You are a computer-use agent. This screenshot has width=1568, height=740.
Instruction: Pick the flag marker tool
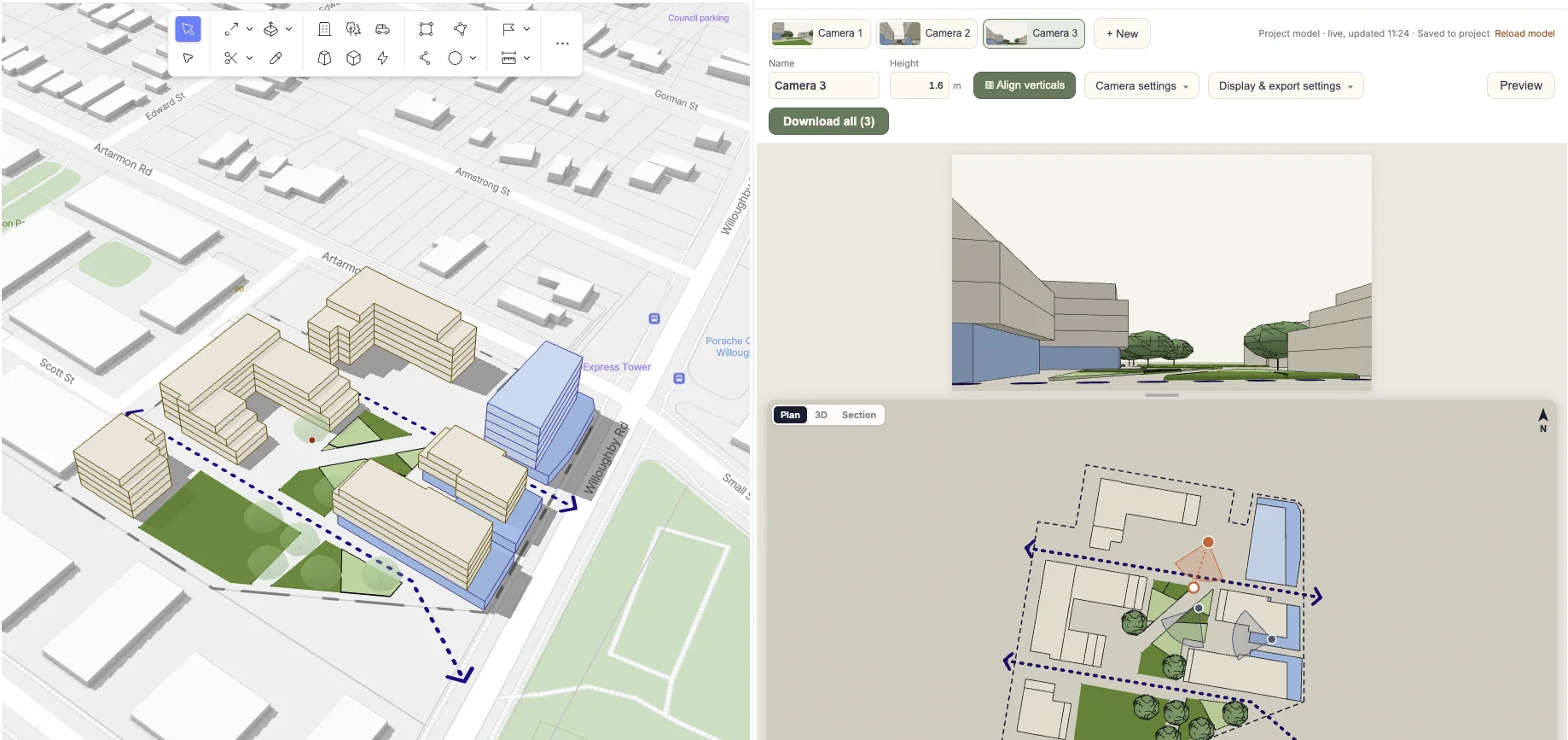[x=508, y=29]
